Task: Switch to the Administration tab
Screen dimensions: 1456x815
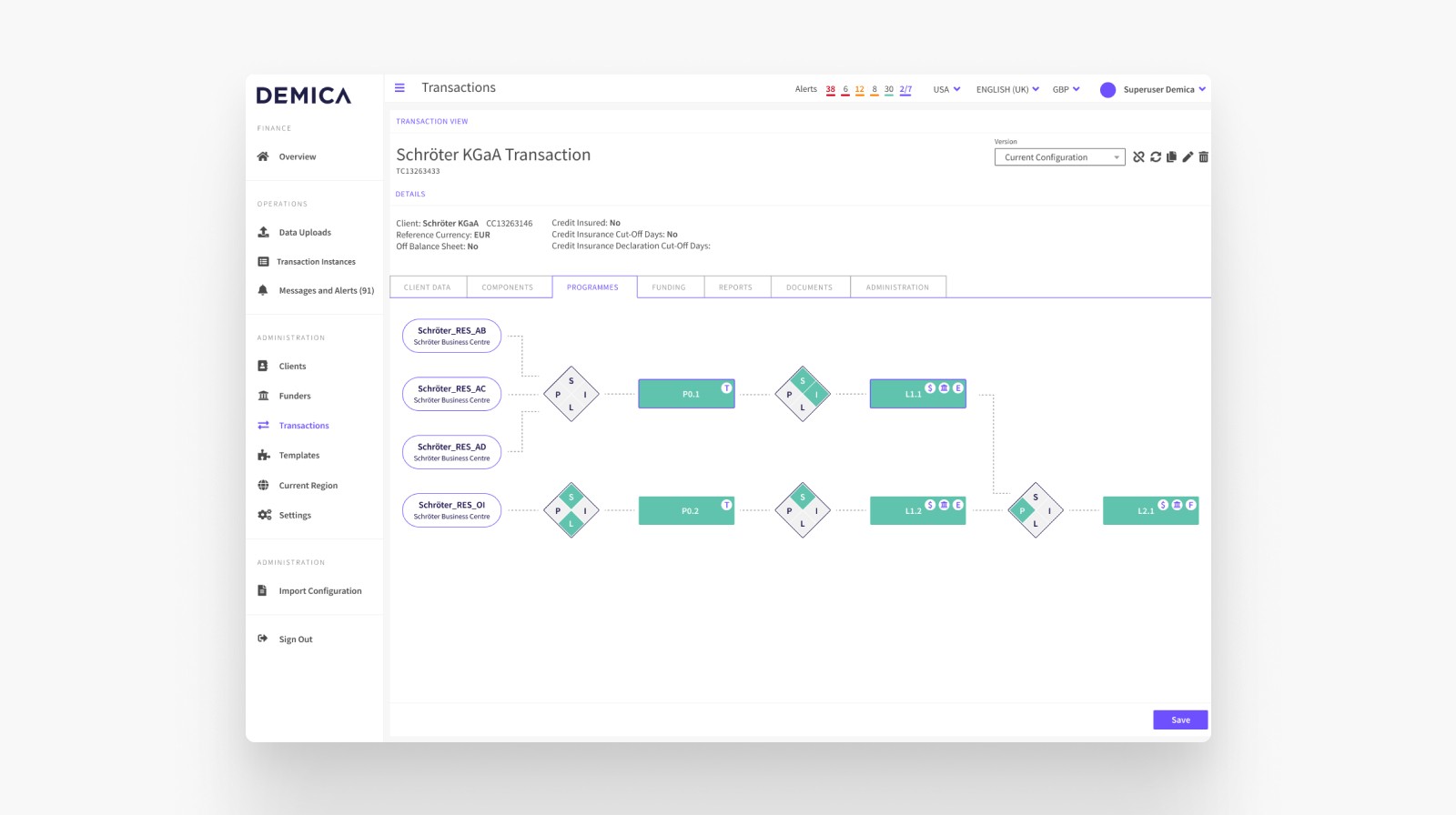Action: coord(897,287)
